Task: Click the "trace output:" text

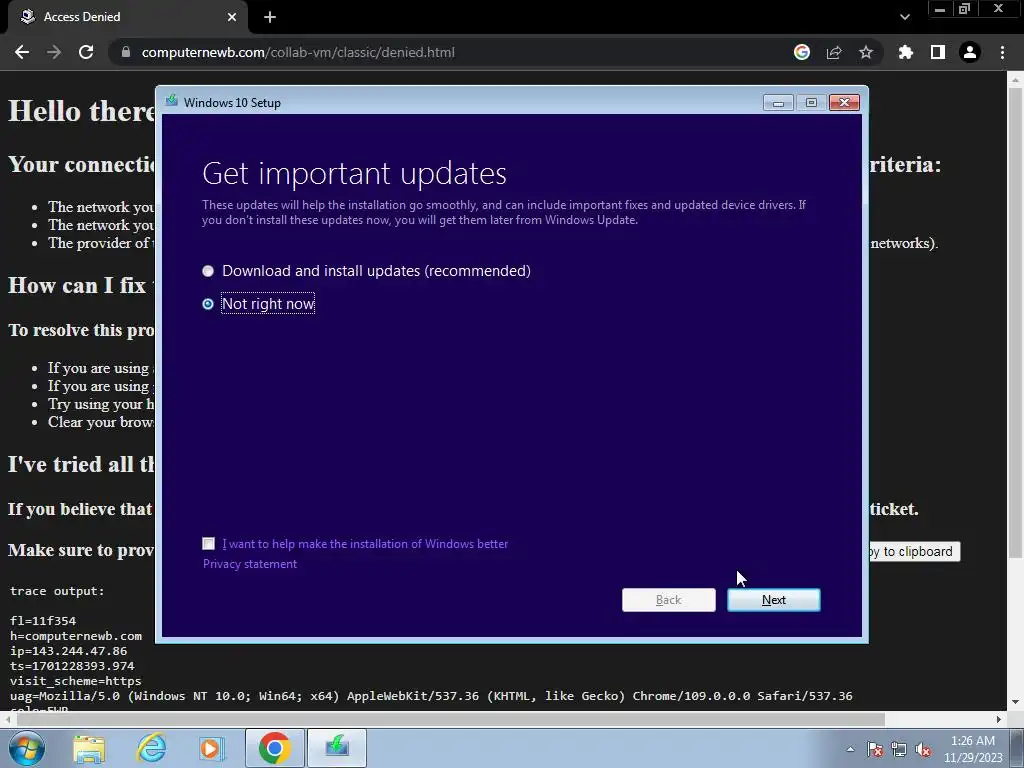Action: 57,591
